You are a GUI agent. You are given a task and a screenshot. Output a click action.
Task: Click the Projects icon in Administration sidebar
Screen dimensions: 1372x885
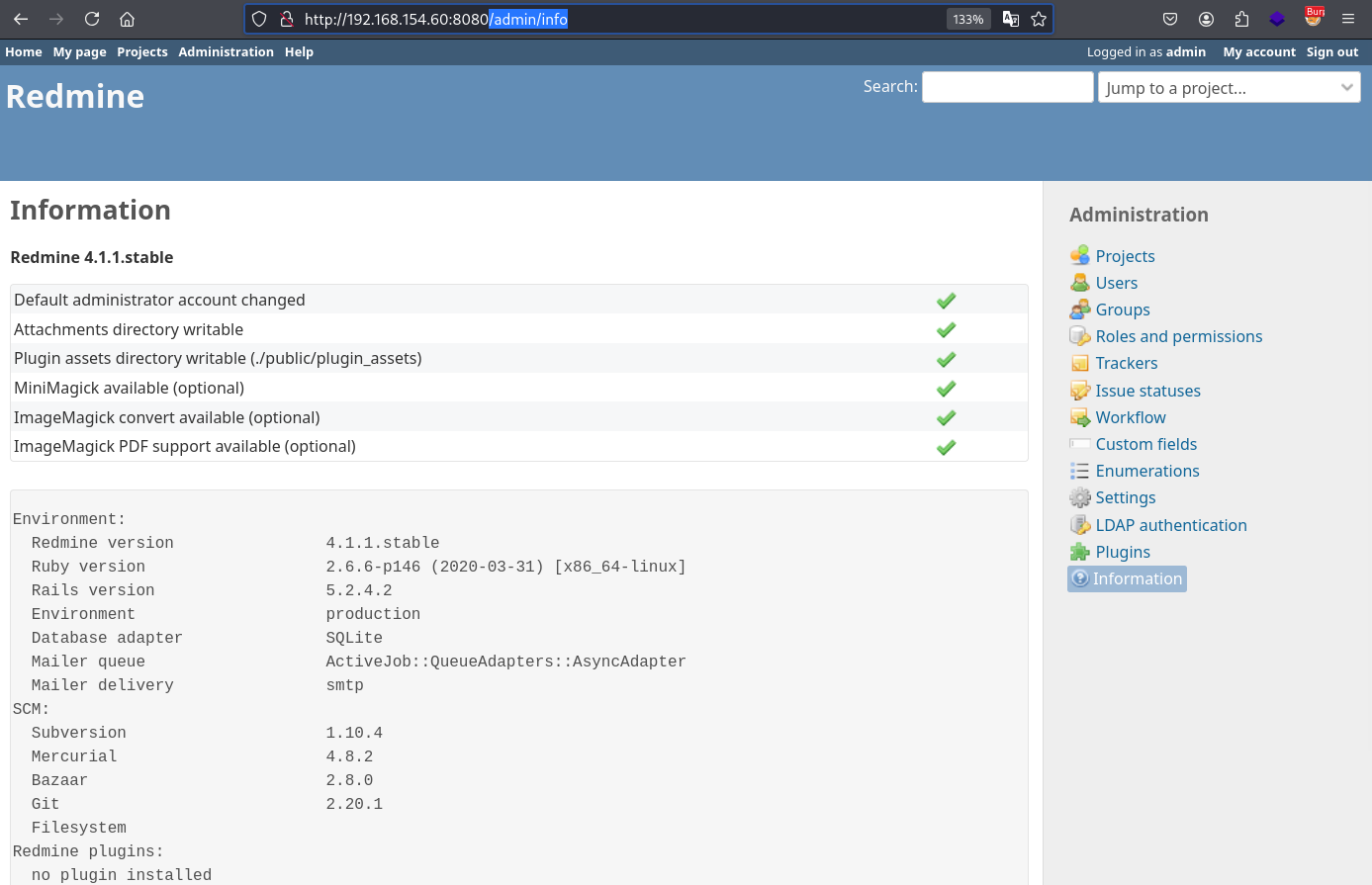[1080, 256]
